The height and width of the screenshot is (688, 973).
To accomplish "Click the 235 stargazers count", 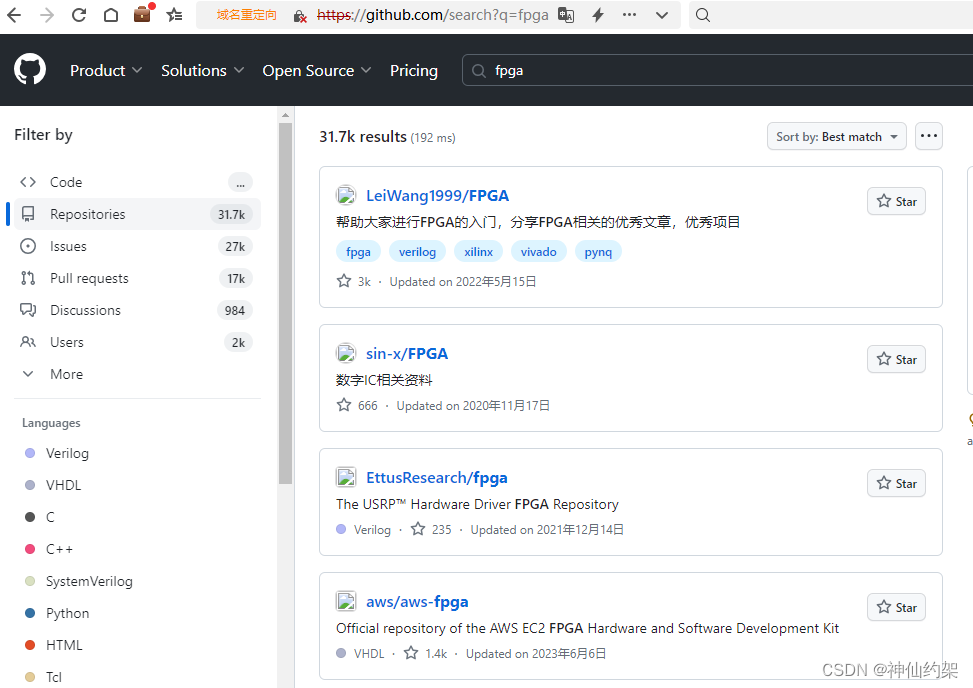I will coord(431,530).
